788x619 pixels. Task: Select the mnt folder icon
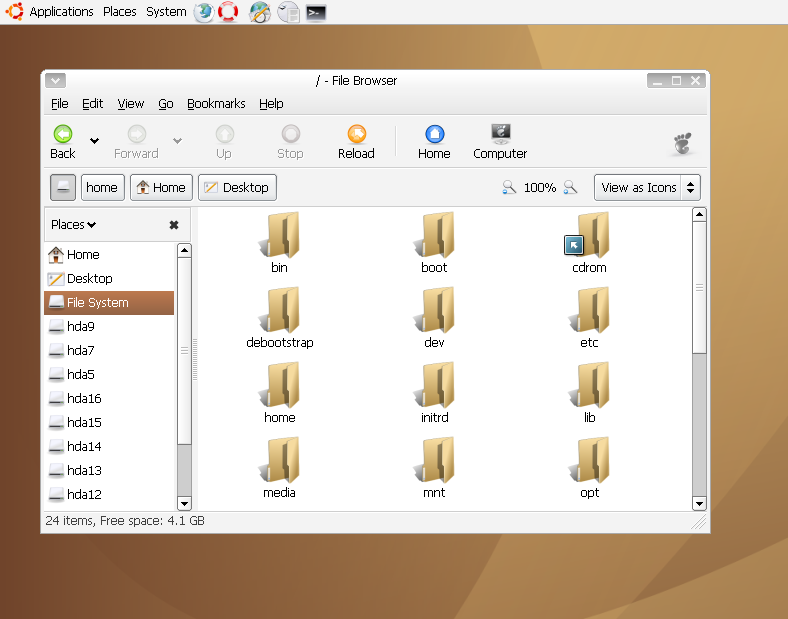pyautogui.click(x=435, y=460)
